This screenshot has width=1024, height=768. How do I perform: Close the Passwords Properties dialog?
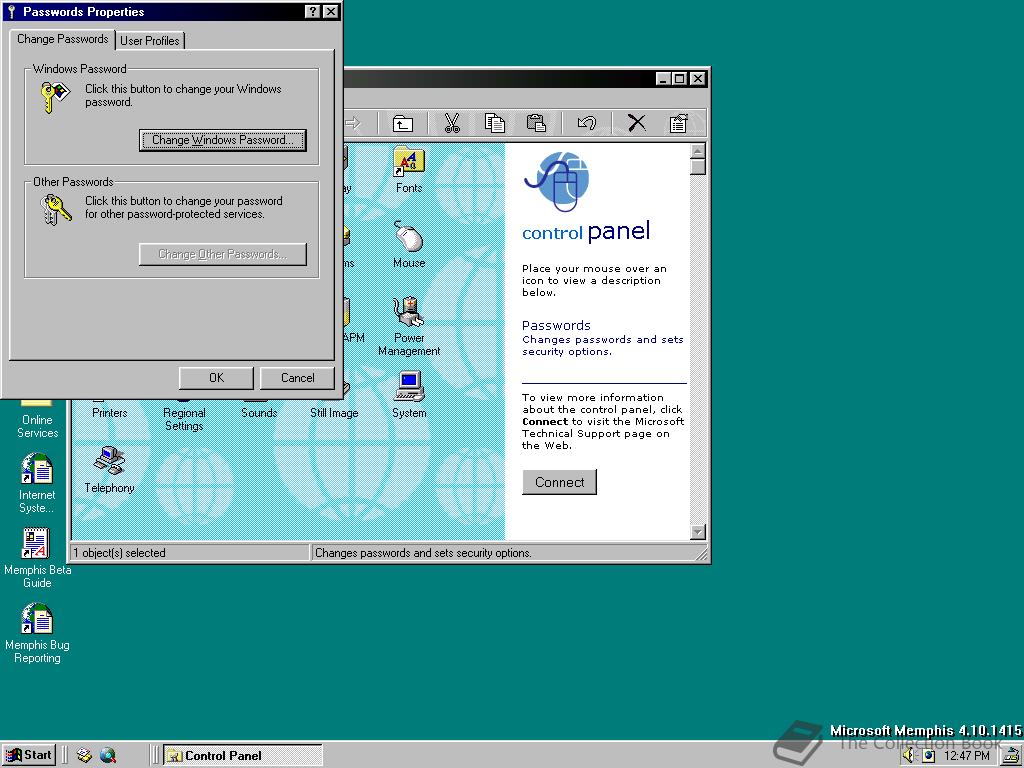point(331,12)
